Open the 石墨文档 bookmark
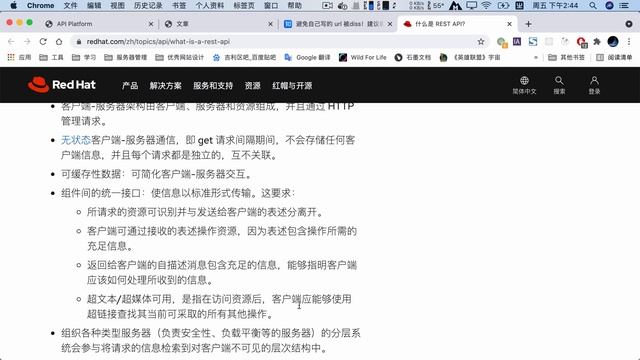The height and width of the screenshot is (360, 640). 413,57
